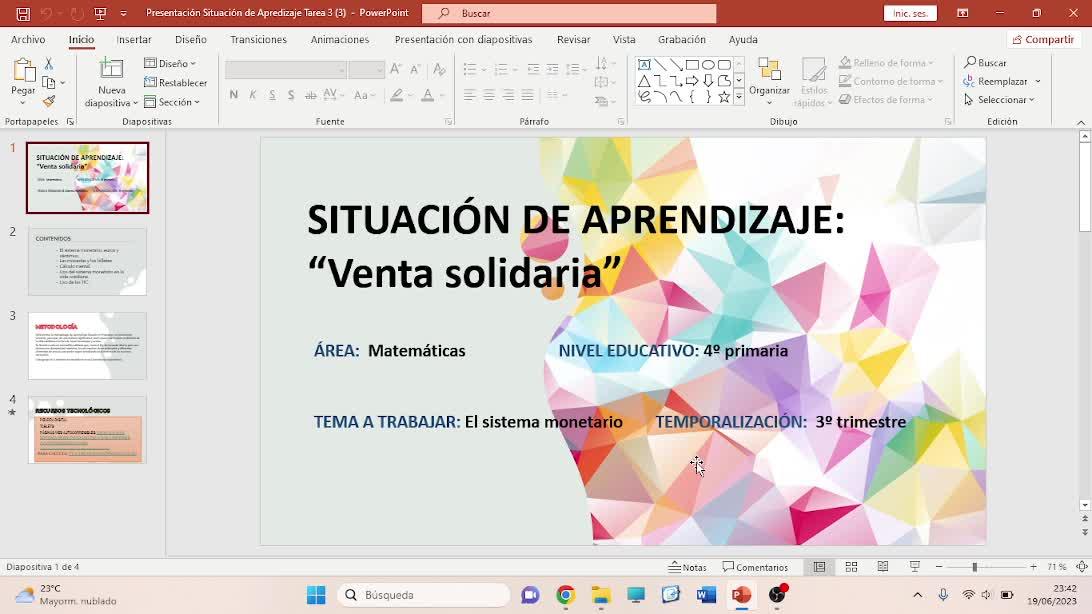This screenshot has height=614, width=1092.
Task: Expand the Diseño layout dropdown
Action: (x=171, y=63)
